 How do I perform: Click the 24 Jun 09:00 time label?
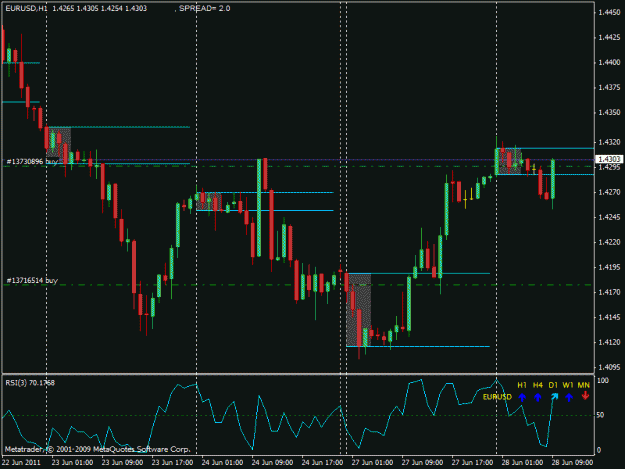(272, 463)
